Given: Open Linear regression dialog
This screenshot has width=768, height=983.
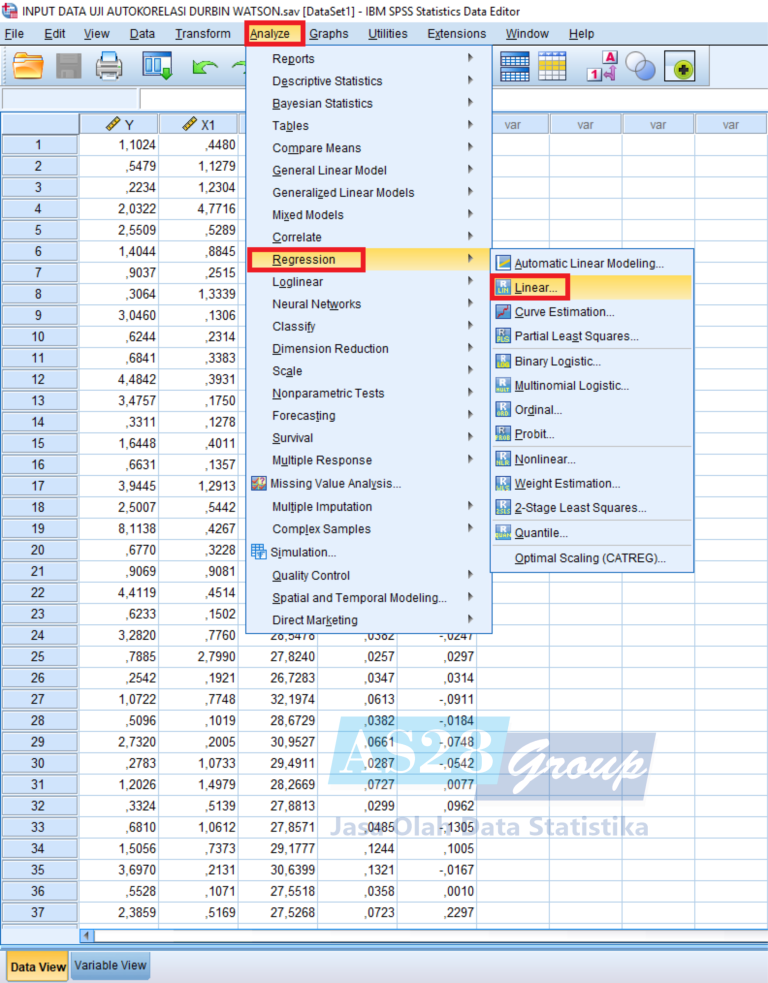Looking at the screenshot, I should pos(540,288).
